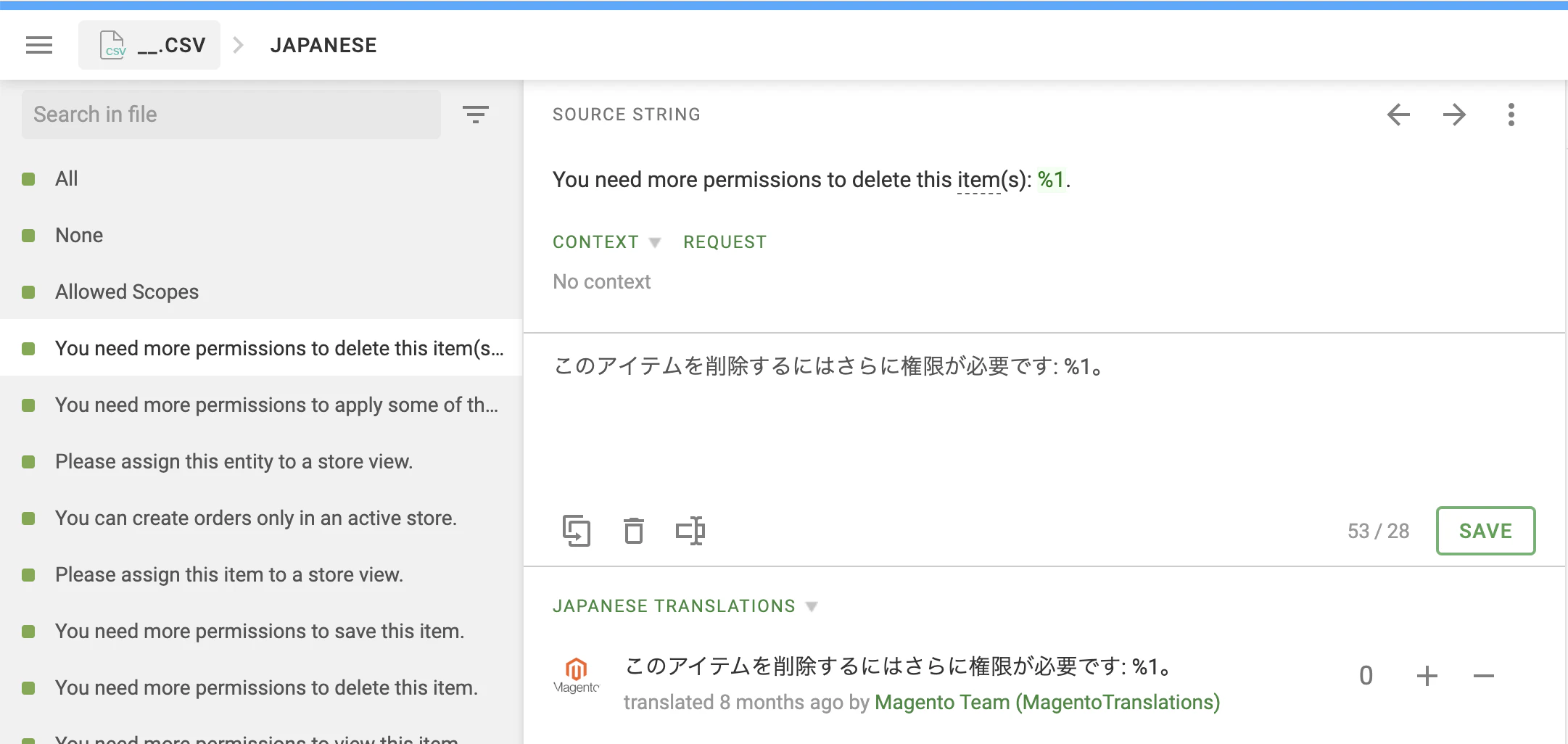Viewport: 1568px width, 744px height.
Task: Downvote the Magento Team translation
Action: click(1484, 676)
